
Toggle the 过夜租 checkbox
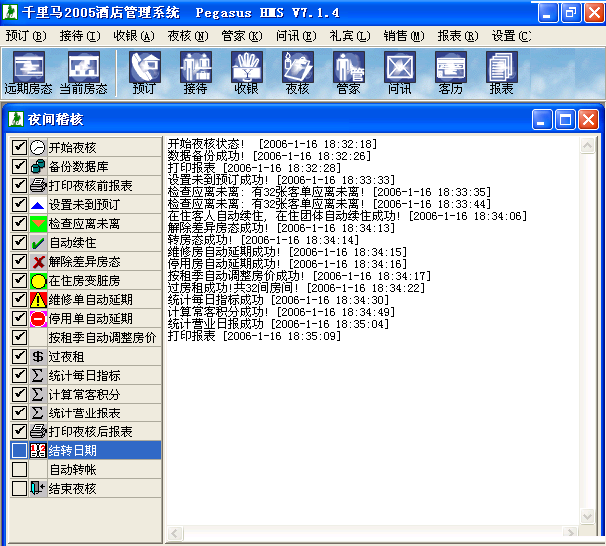click(x=19, y=356)
